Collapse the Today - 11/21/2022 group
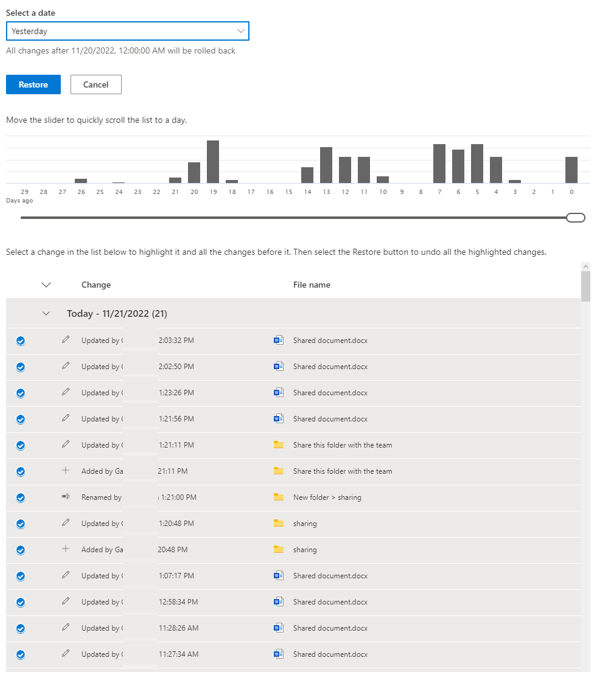The image size is (592, 688). coord(46,313)
